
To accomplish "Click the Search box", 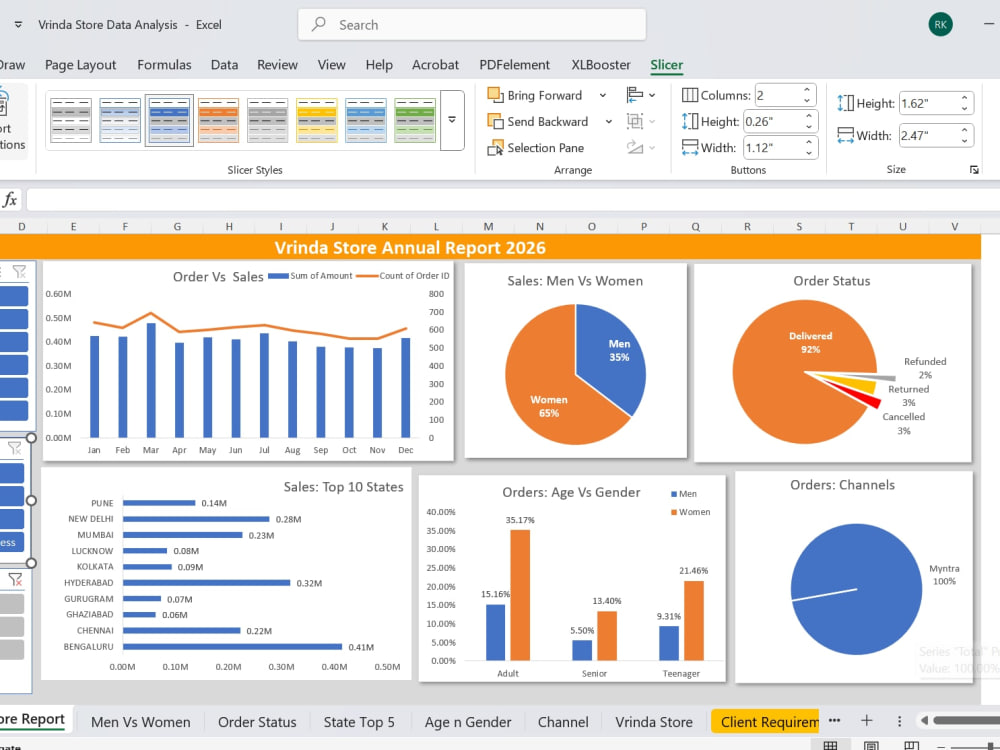I will pos(471,25).
